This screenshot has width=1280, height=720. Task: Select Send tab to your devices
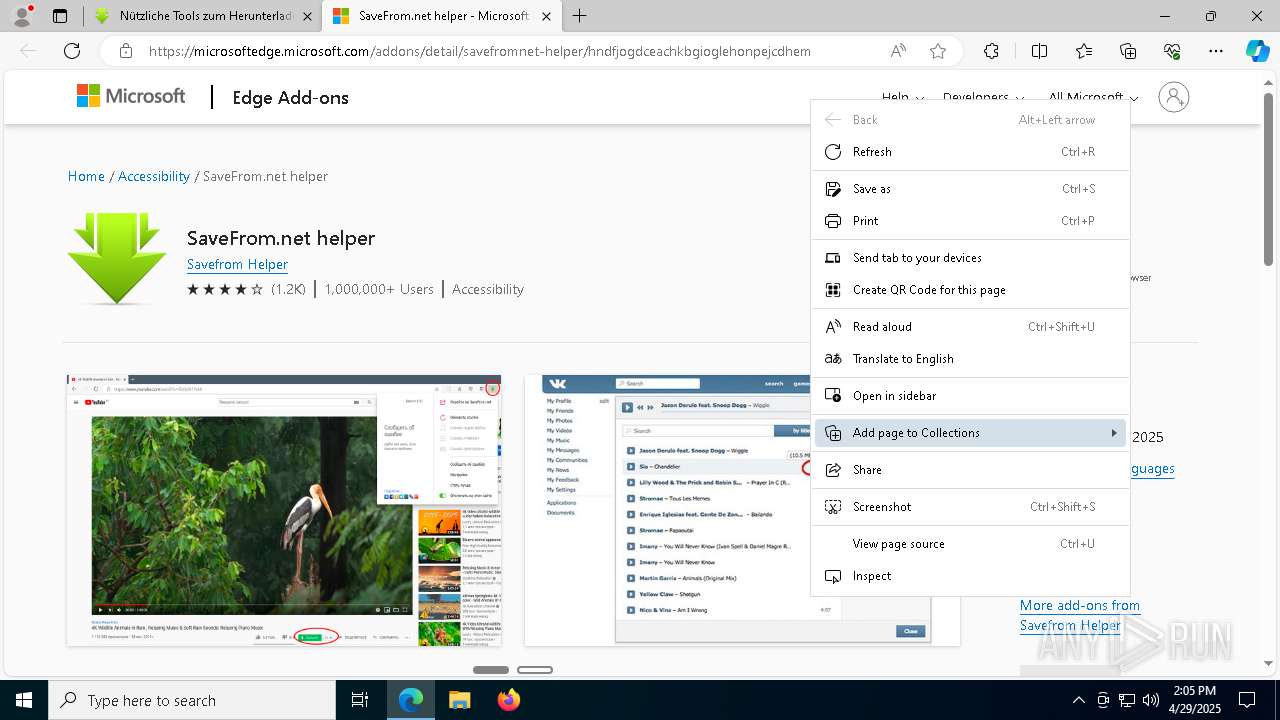click(970, 258)
